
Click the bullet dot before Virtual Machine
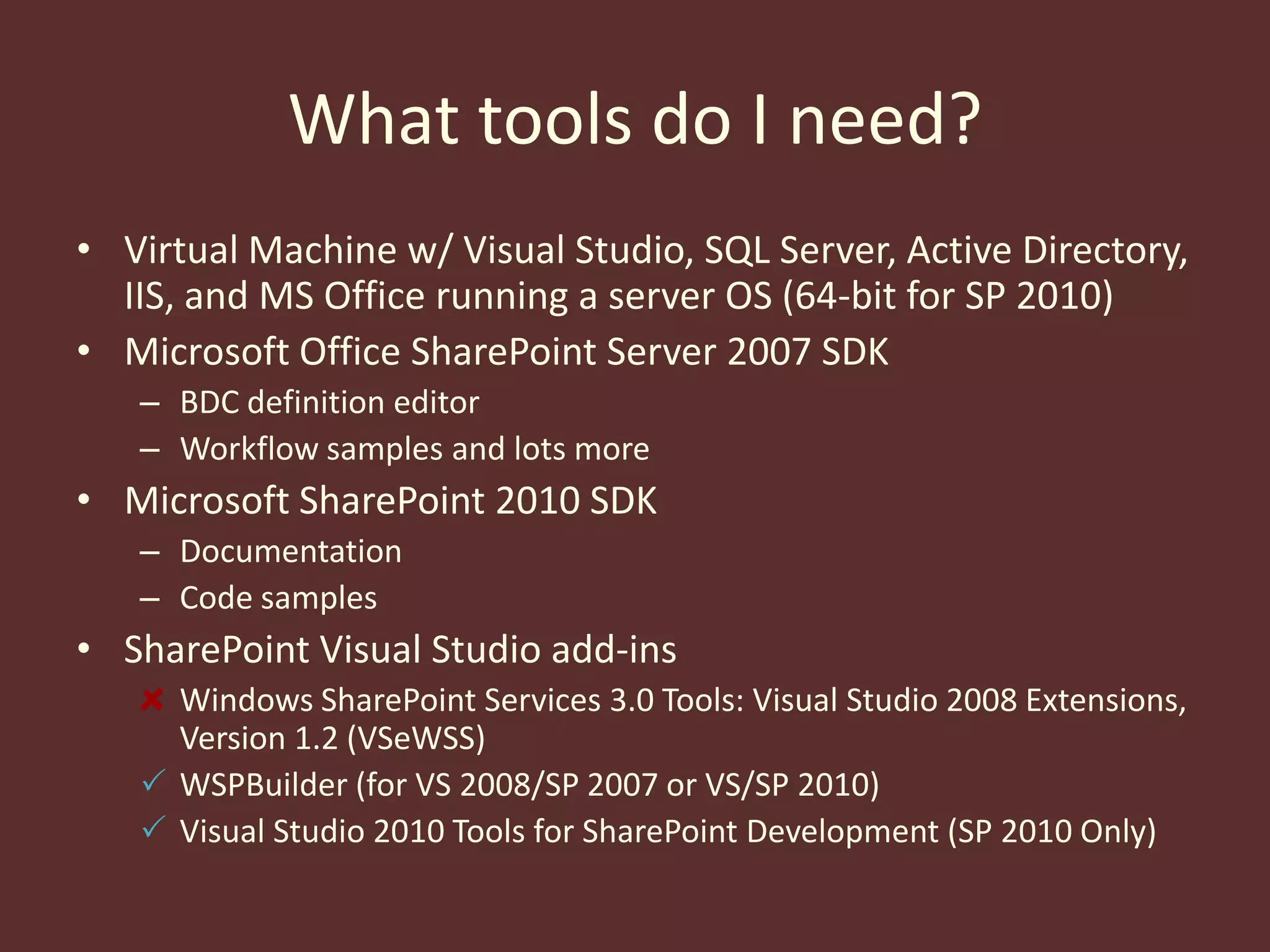[84, 249]
